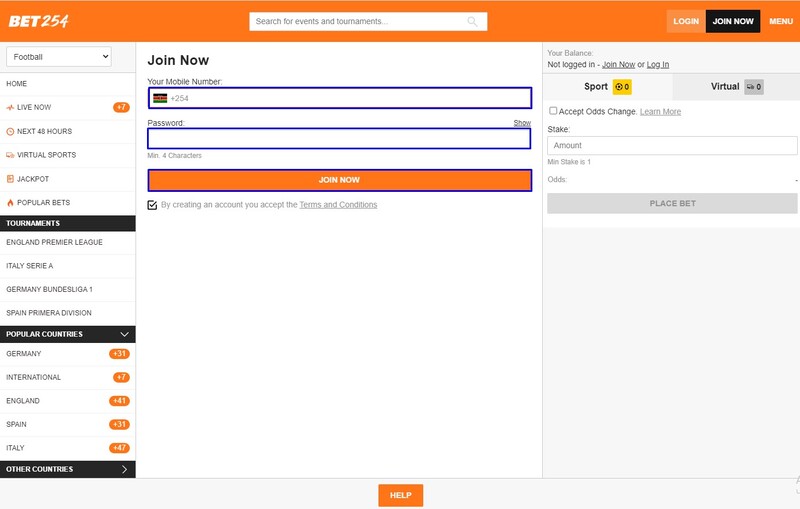Focus the mobile number input field
This screenshot has height=509, width=800.
[x=340, y=98]
